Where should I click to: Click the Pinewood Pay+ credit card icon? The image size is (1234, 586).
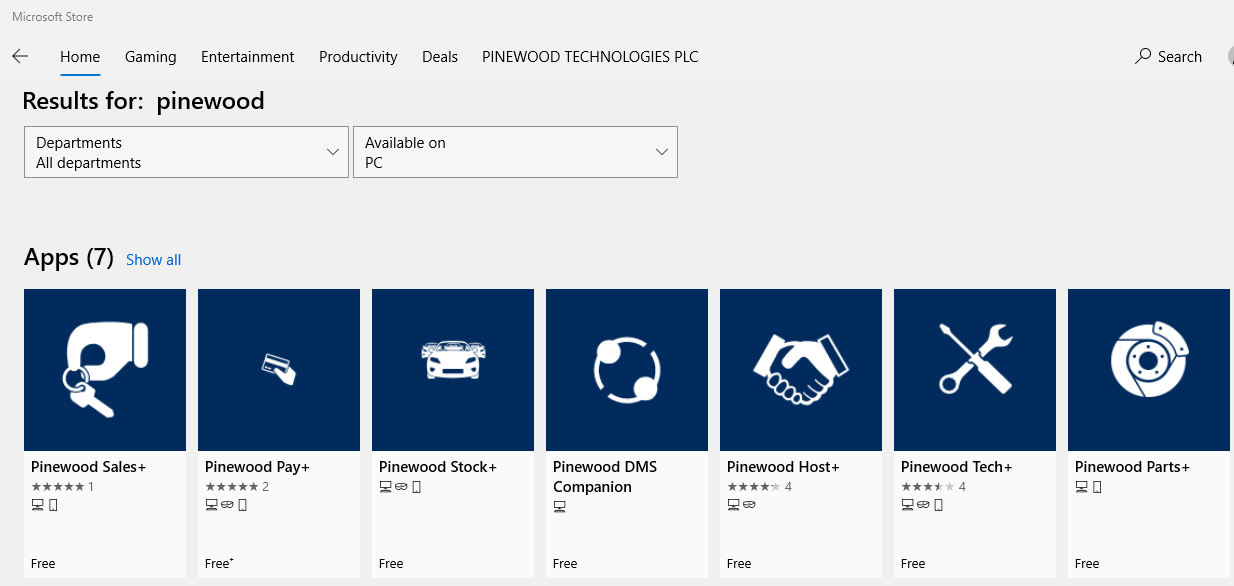[x=278, y=369]
